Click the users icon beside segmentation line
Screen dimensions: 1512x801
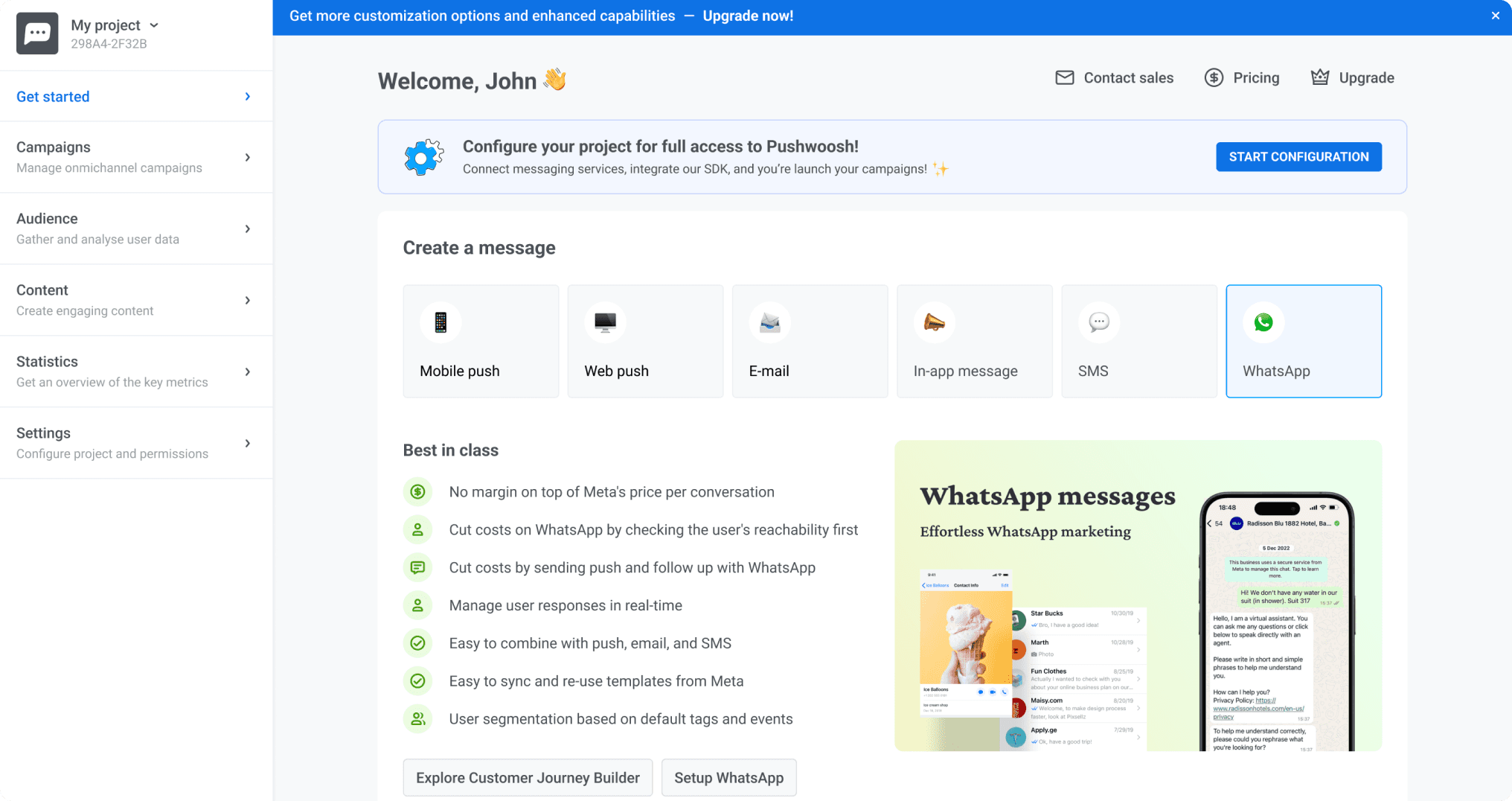coord(417,719)
